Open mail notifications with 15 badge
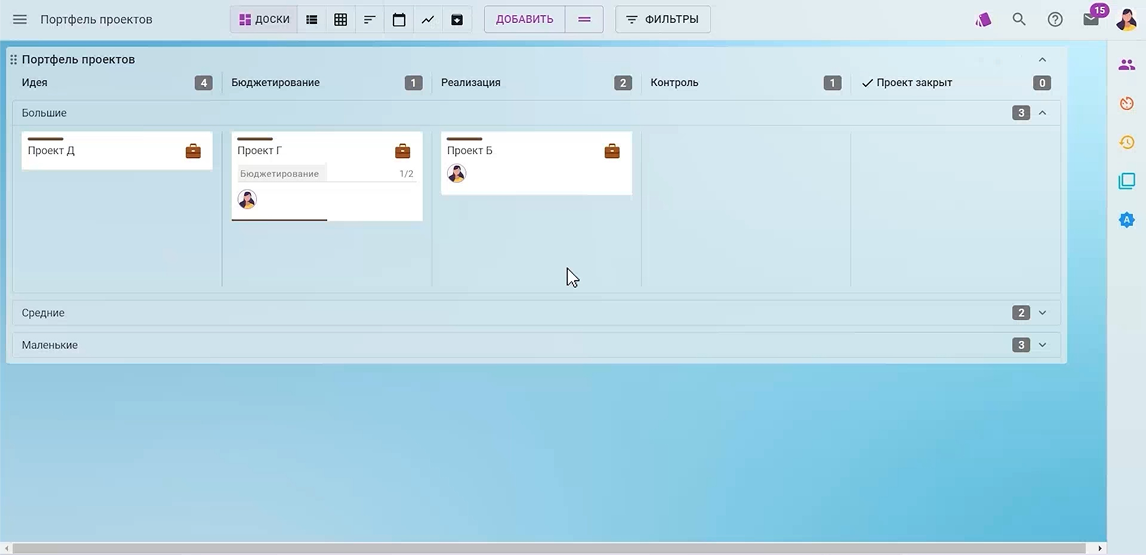This screenshot has width=1146, height=555. 1091,20
